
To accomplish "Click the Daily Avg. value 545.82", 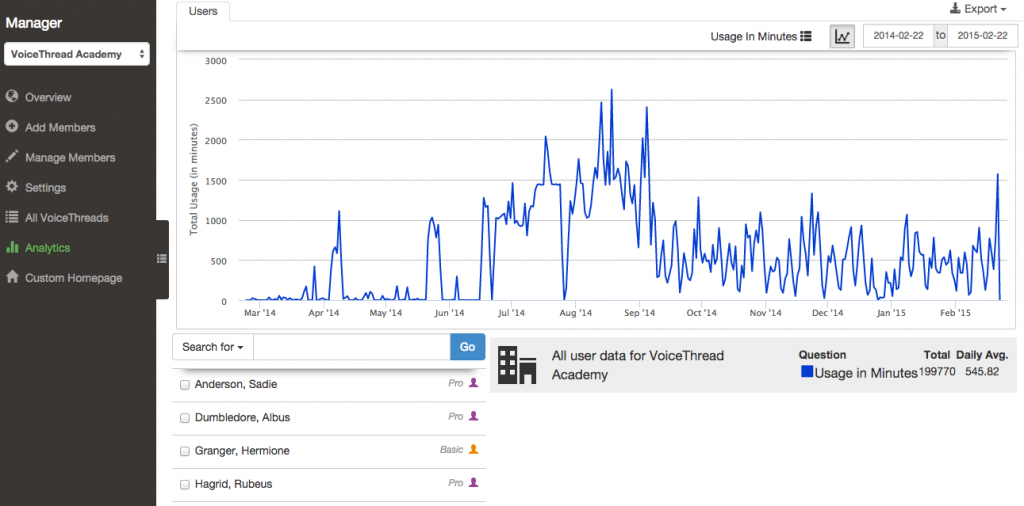I will pos(983,372).
